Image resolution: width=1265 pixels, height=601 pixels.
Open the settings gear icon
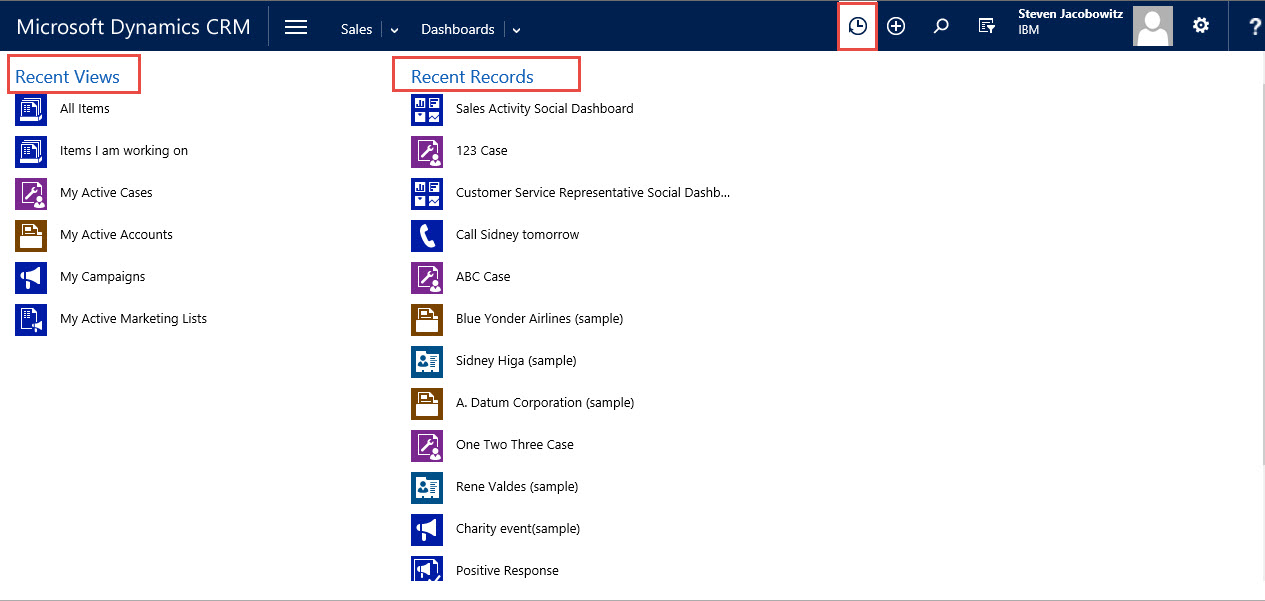1201,26
